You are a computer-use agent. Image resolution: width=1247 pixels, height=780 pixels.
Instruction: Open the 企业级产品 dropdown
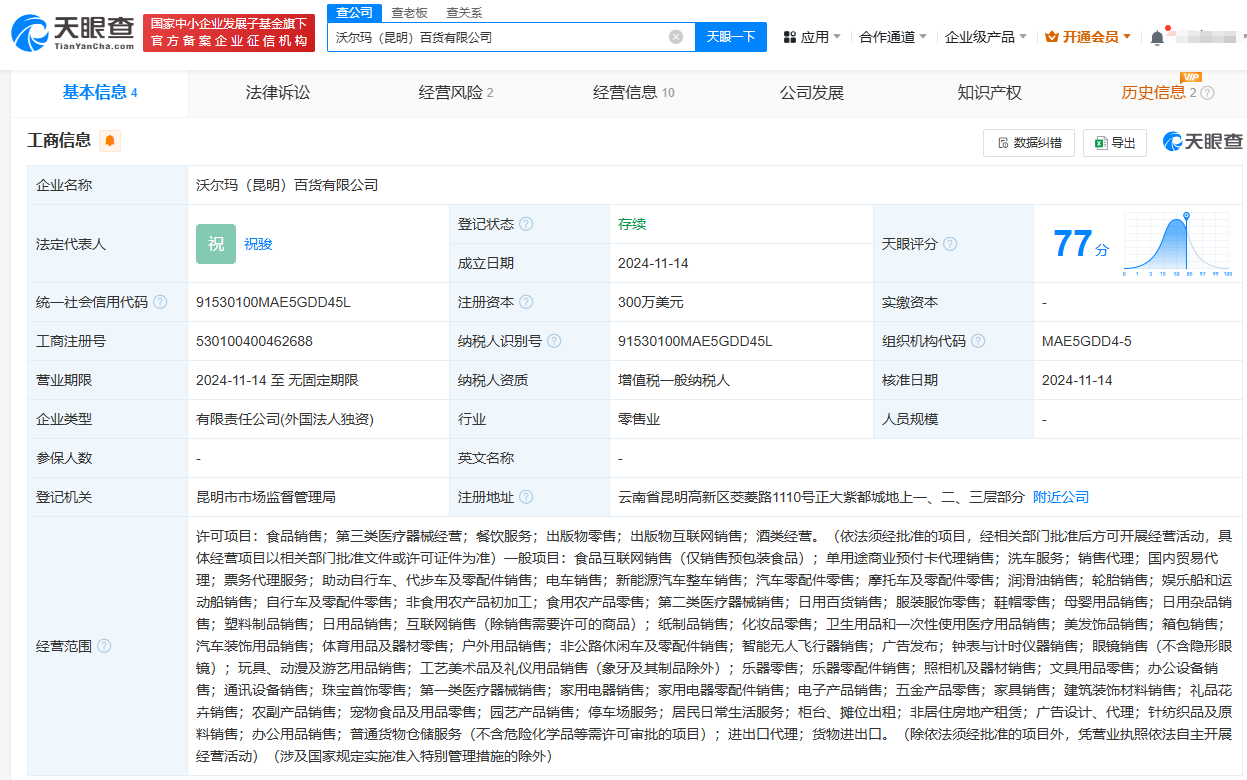click(986, 37)
